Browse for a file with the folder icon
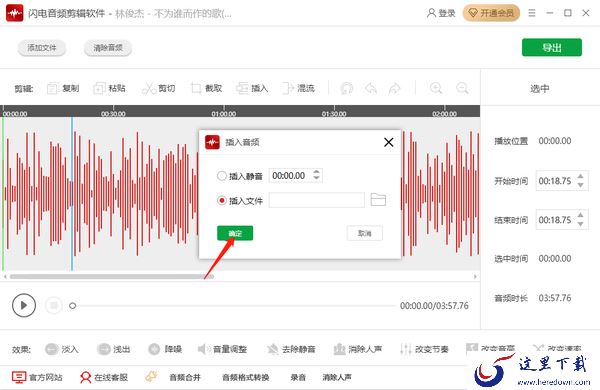Viewport: 600px width, 390px height. tap(378, 200)
